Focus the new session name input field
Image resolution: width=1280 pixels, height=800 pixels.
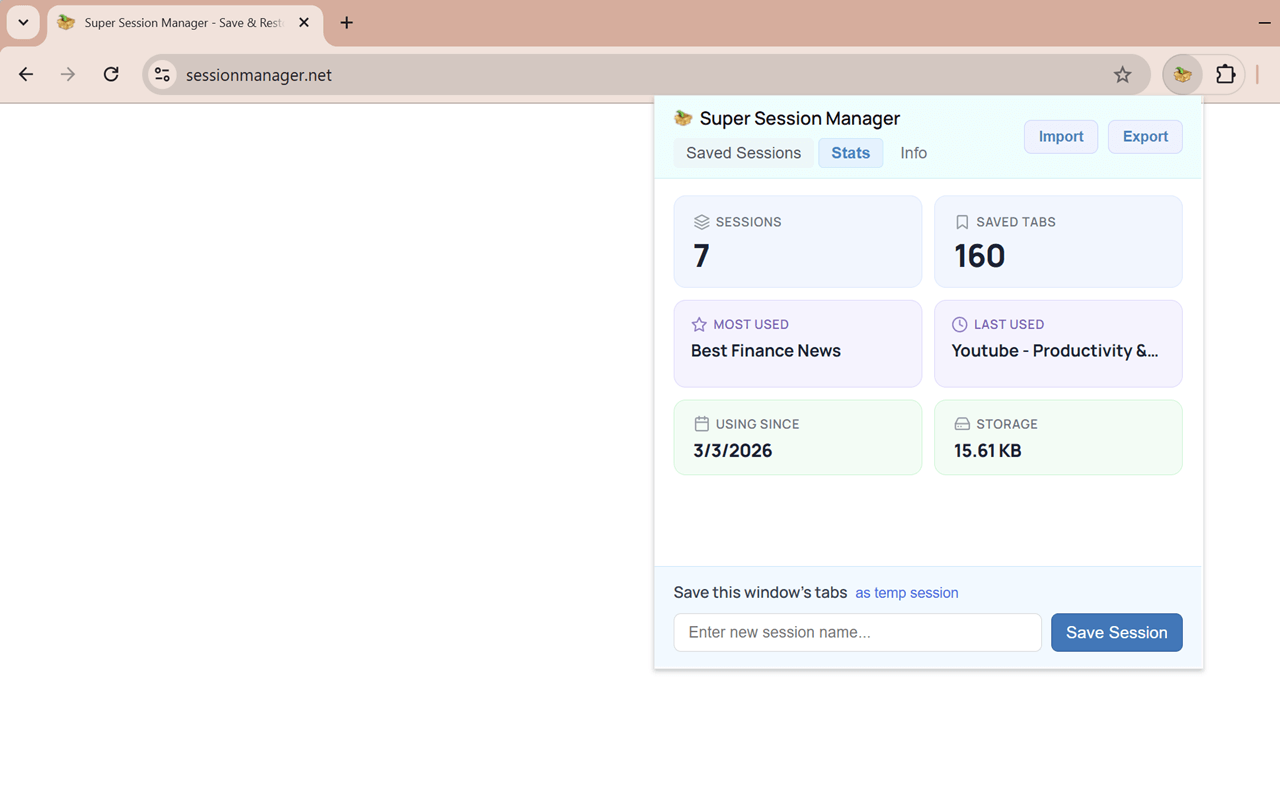[x=858, y=632]
